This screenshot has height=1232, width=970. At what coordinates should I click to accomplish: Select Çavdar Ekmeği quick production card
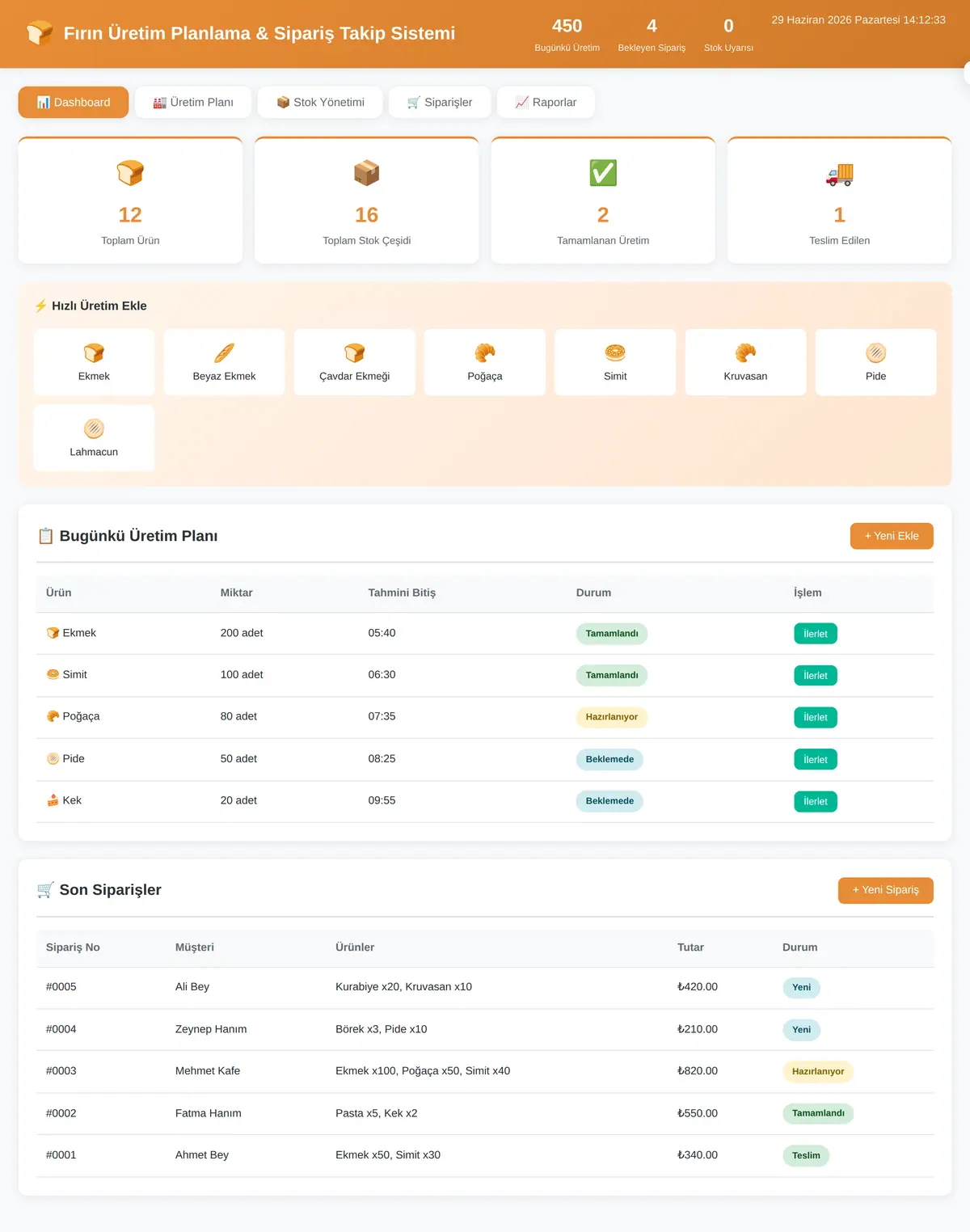tap(354, 362)
